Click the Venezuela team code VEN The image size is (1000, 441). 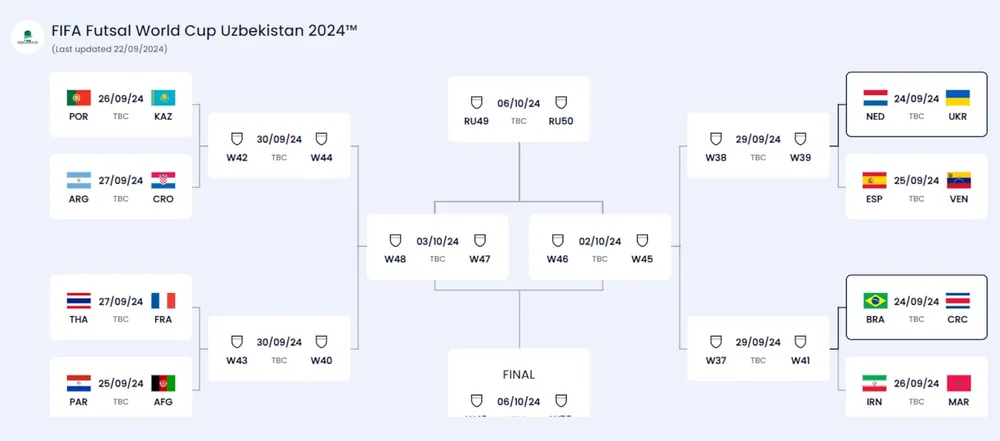pos(959,199)
